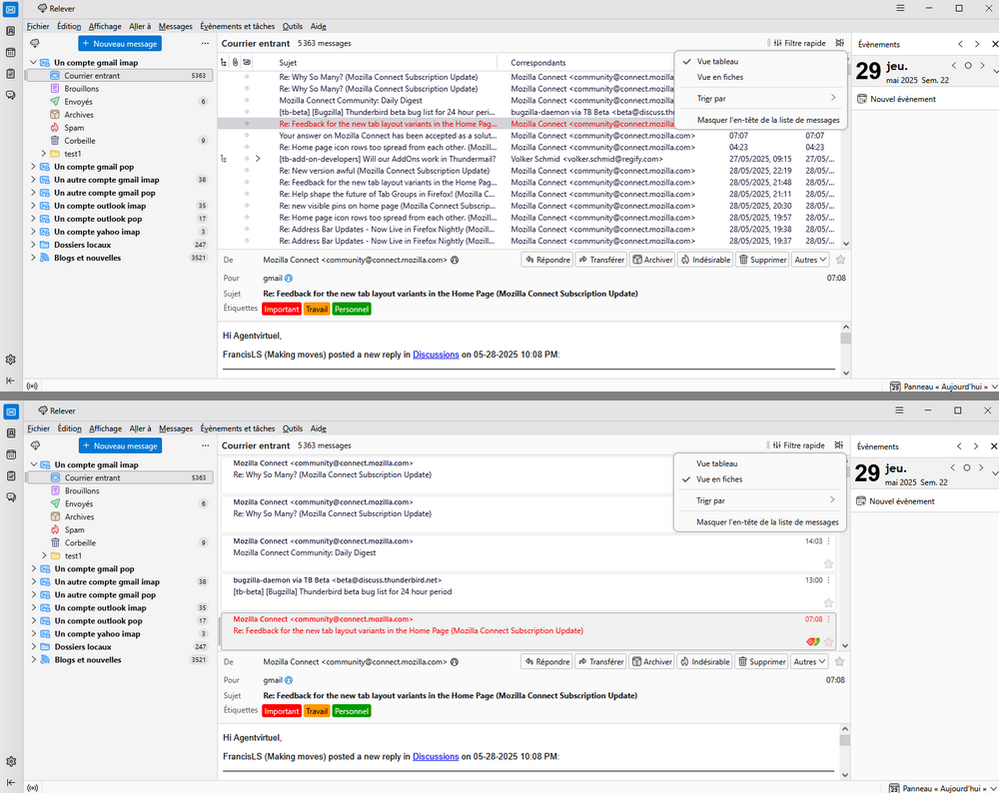The image size is (999, 793).
Task: Expand 'Un compte yahoo imap' in upper folder tree
Action: point(33,232)
